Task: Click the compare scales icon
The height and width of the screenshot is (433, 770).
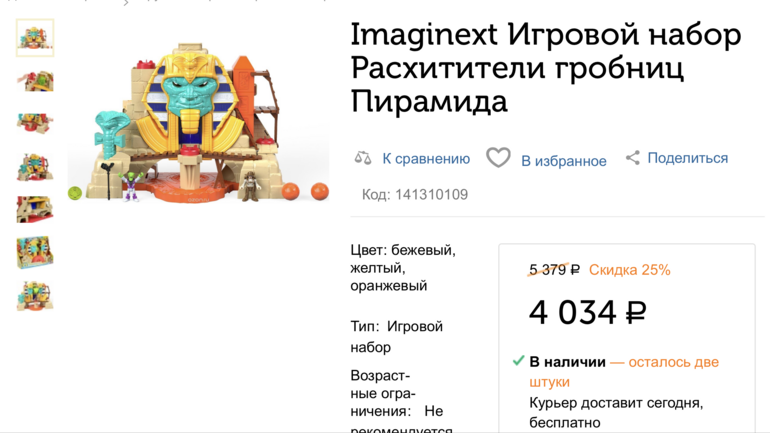Action: click(x=363, y=158)
